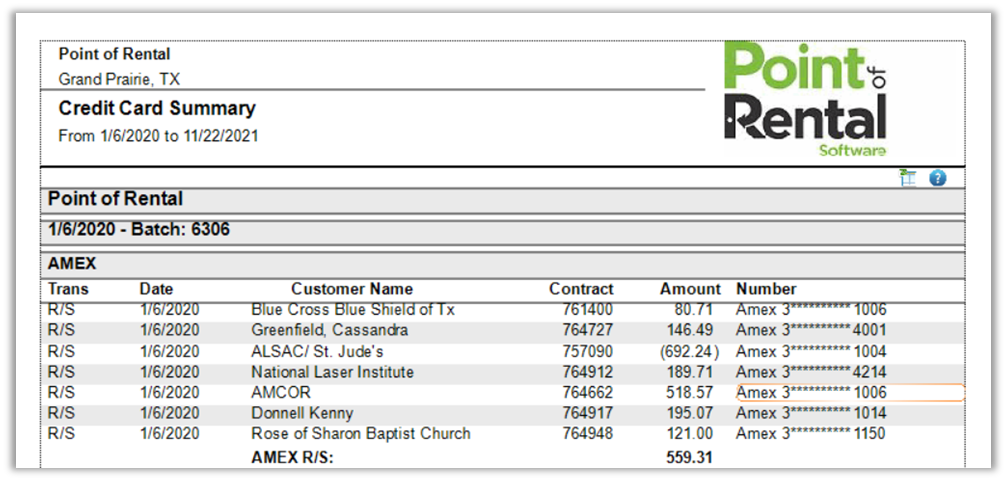Click the Point of Rental store group header

point(115,199)
